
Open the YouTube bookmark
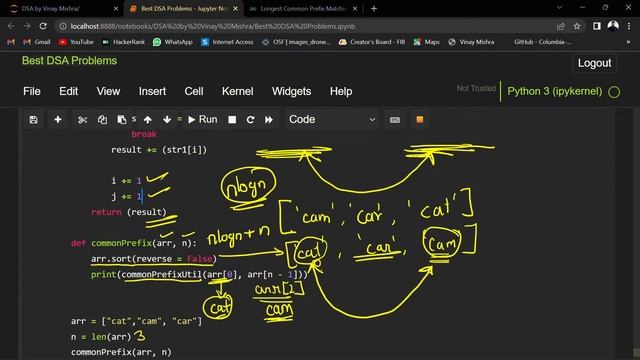[76, 42]
